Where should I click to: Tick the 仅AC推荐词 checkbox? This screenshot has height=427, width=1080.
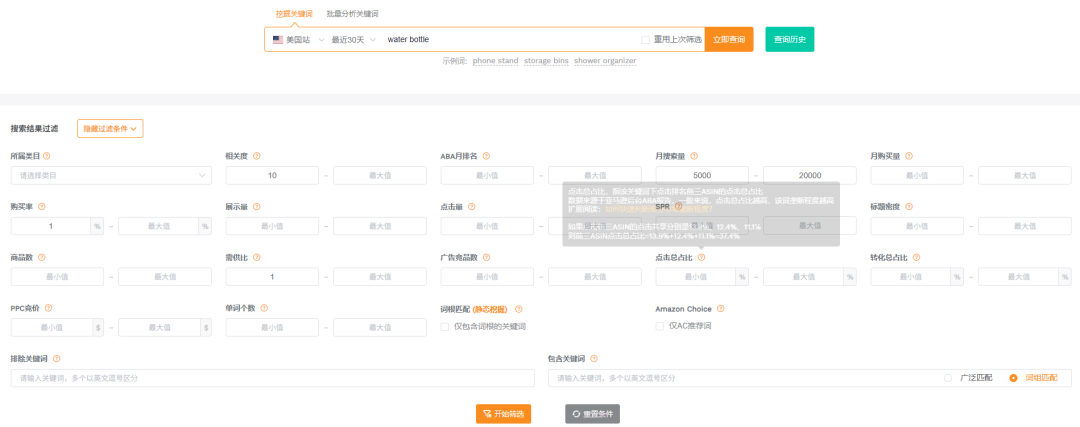(x=660, y=326)
